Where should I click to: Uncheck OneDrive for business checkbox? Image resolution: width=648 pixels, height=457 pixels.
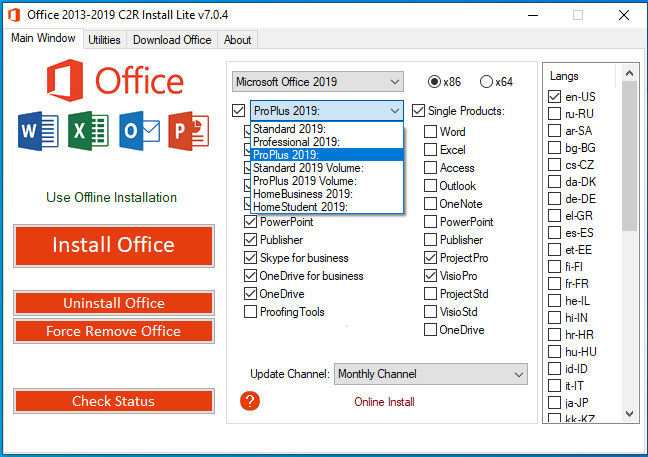coord(250,276)
